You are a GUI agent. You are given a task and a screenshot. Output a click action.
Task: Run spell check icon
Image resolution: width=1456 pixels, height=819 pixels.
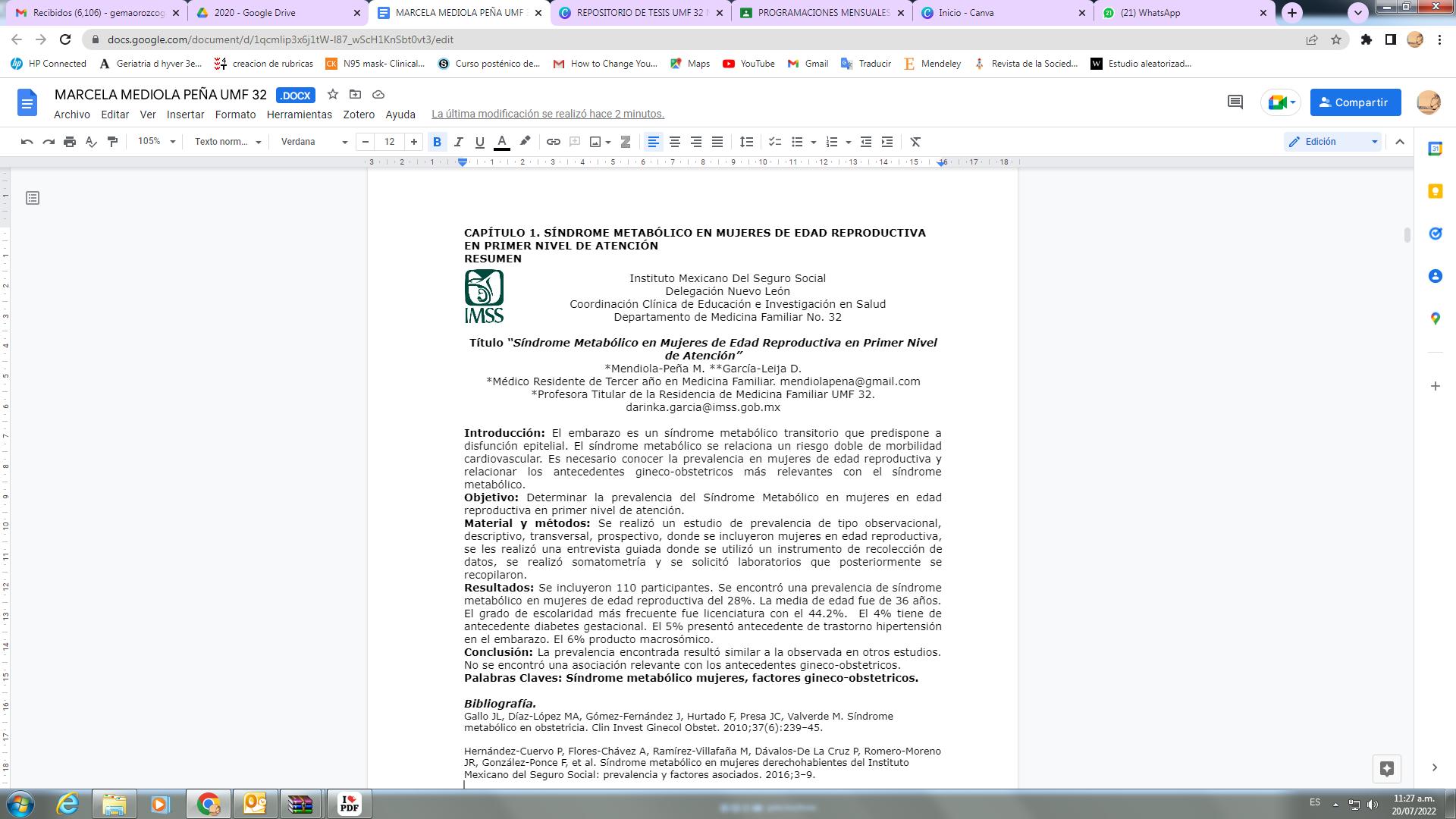[91, 142]
